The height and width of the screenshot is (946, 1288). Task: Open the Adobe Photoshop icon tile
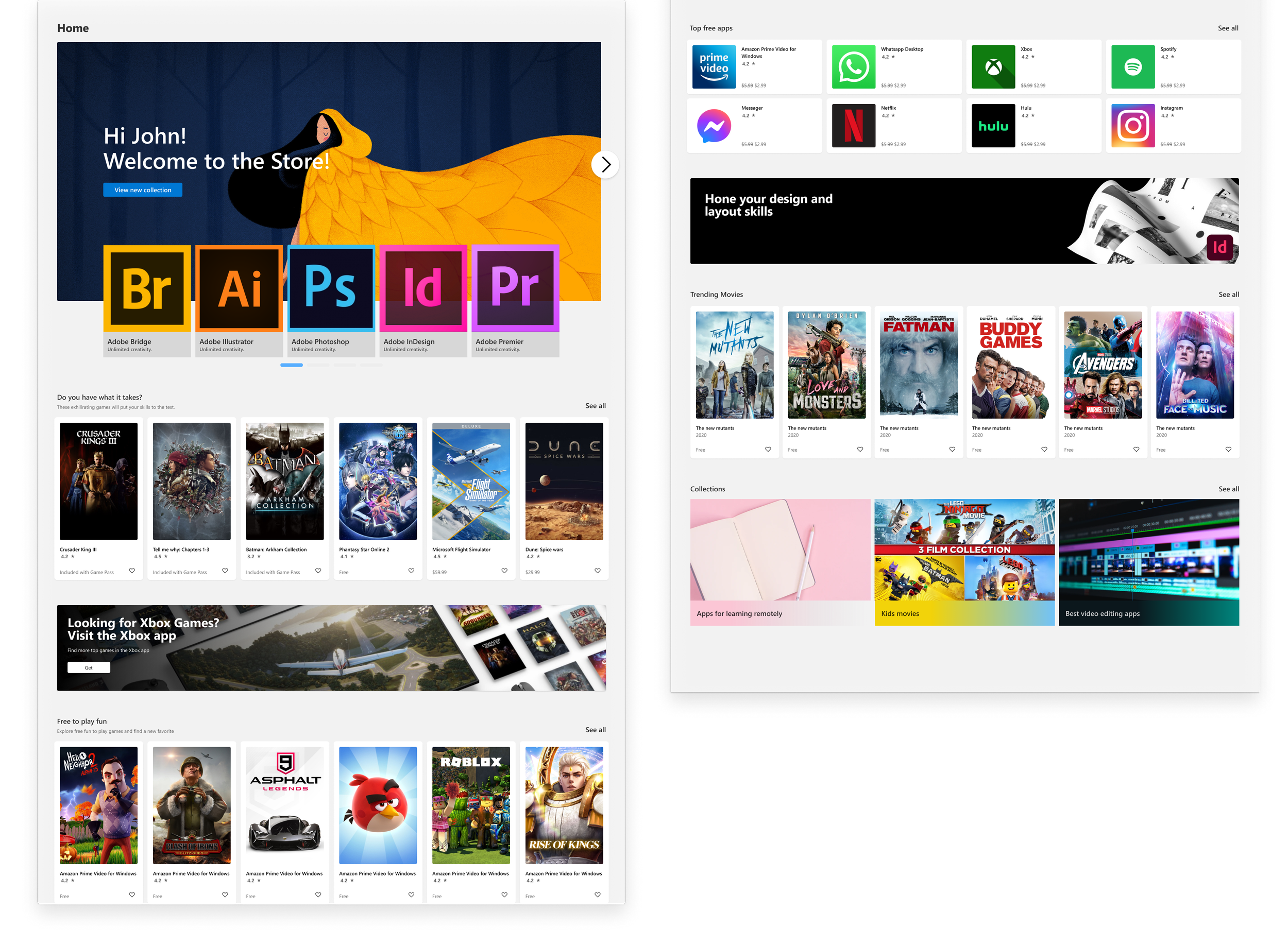point(331,288)
